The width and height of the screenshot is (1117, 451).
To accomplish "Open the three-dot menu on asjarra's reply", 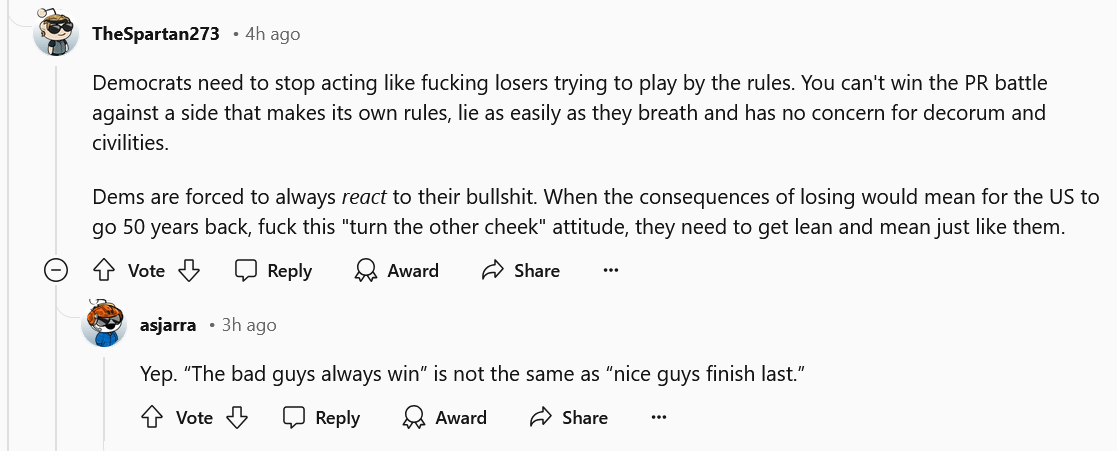I will (659, 417).
